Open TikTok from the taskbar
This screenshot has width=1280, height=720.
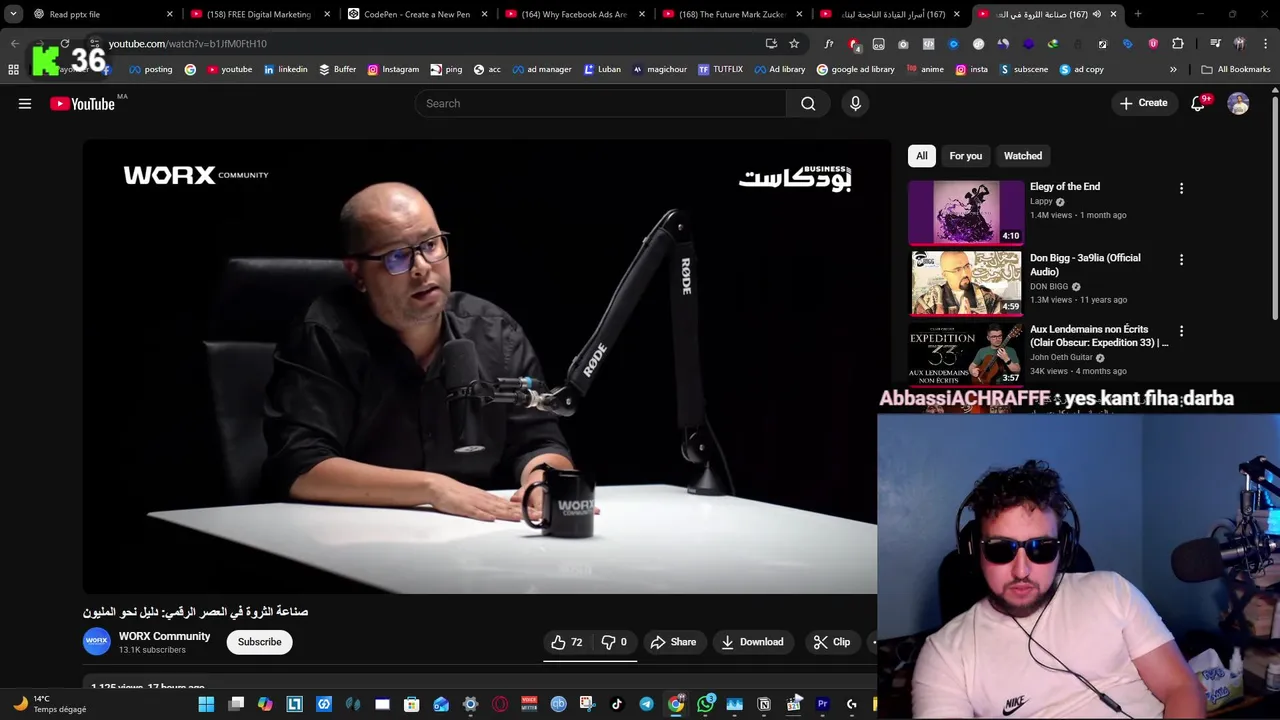pos(617,705)
